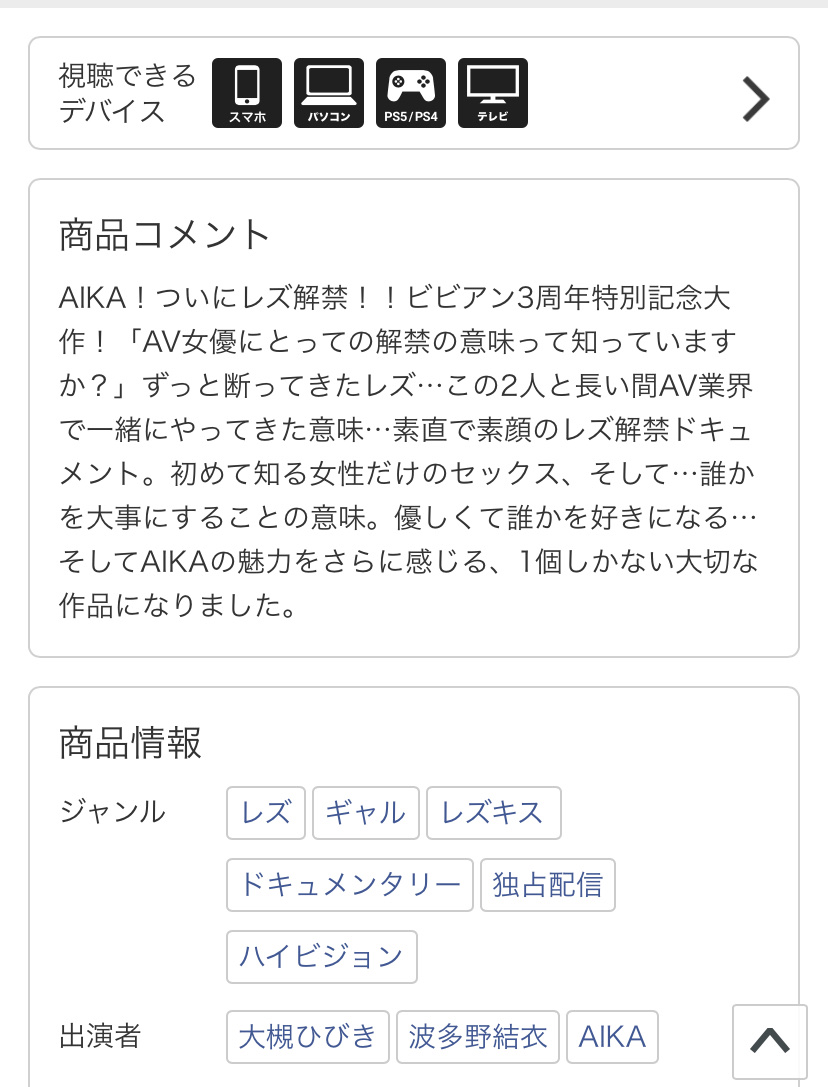Viewport: 828px width, 1087px height.
Task: Tap the 視聴できるデバイス label
Action: click(x=128, y=93)
